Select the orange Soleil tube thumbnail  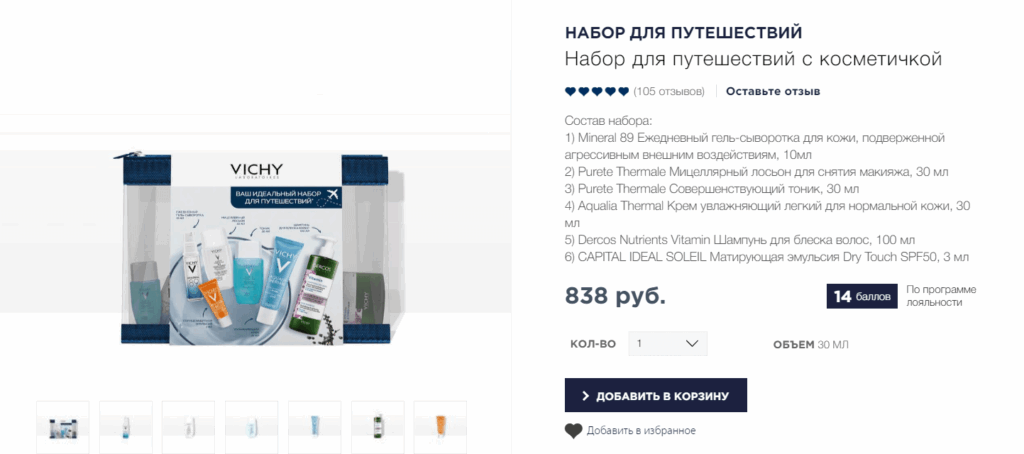[x=441, y=427]
